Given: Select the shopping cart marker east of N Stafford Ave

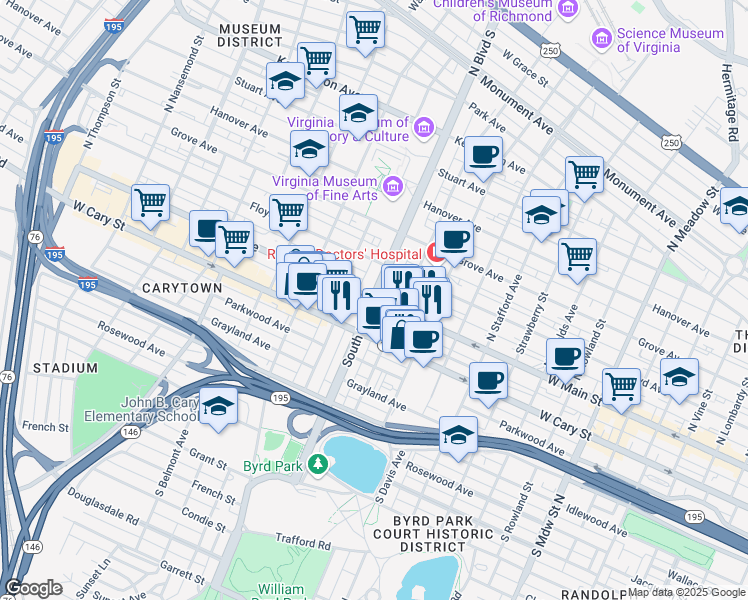Looking at the screenshot, I should (577, 258).
